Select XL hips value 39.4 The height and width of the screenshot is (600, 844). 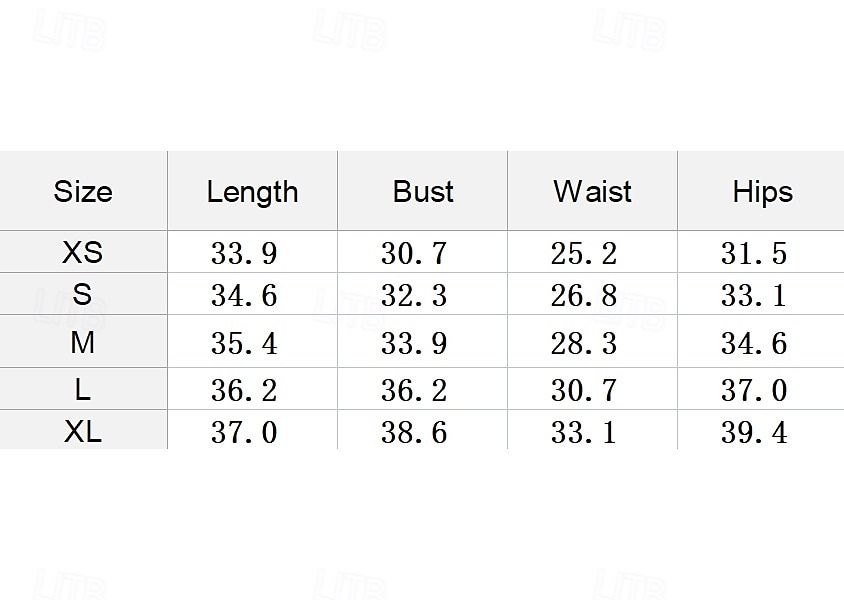(x=754, y=432)
